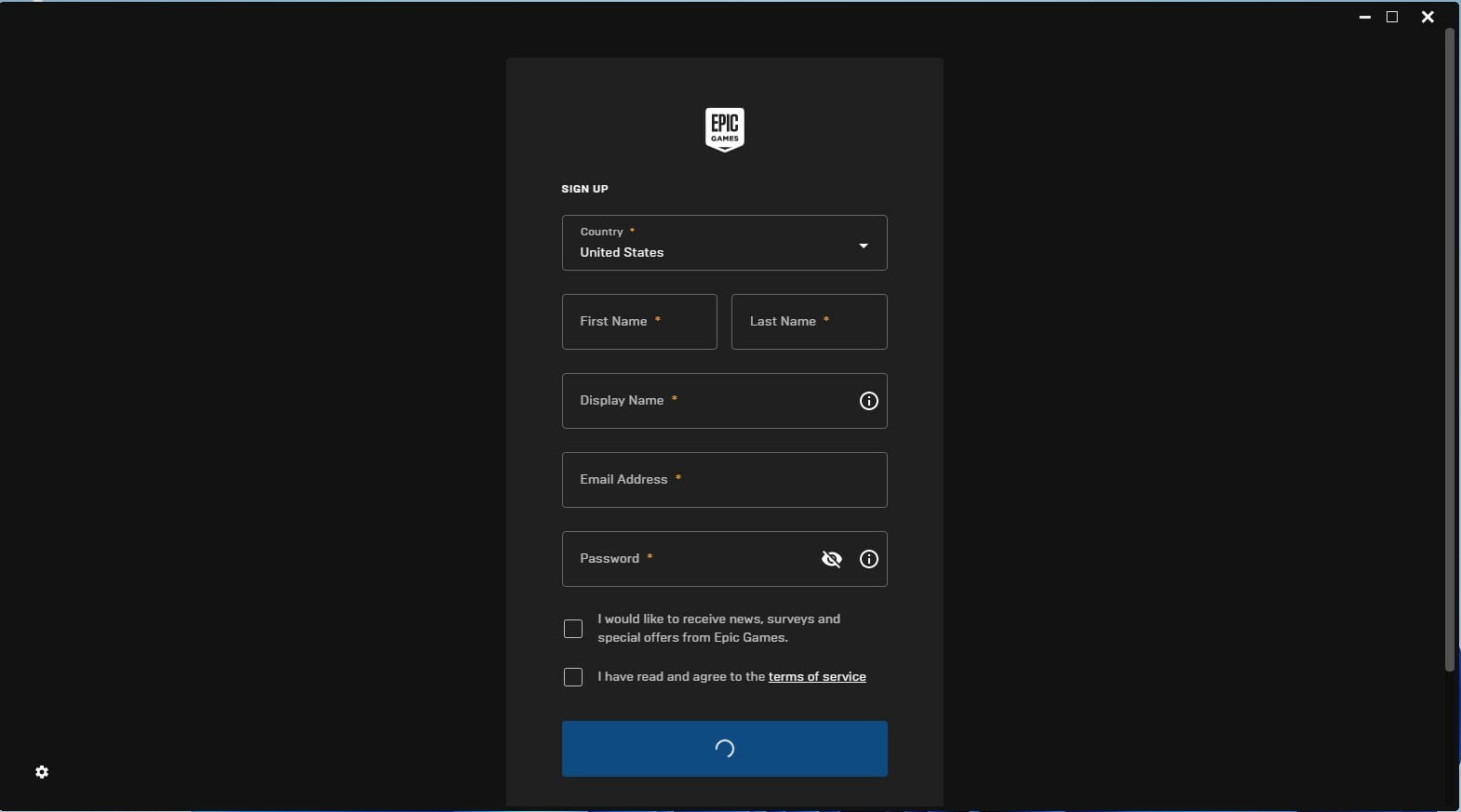Check the terms of service agreement box
Screen dimensions: 1461x812
coord(573,677)
